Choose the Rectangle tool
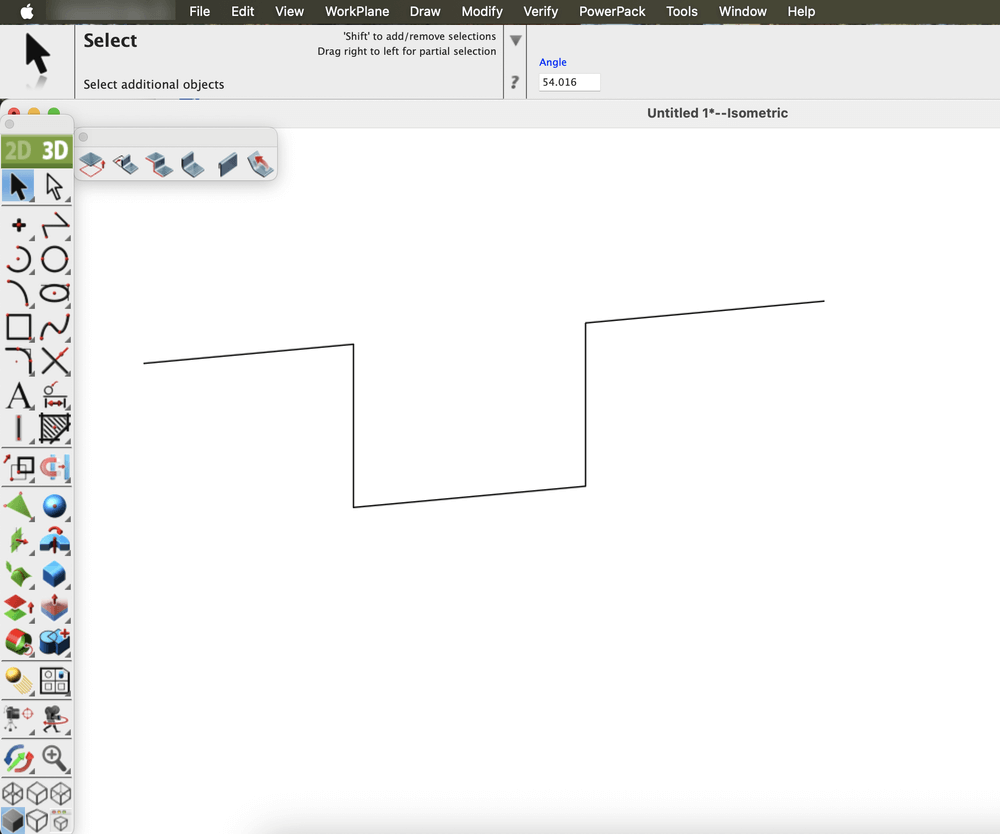The width and height of the screenshot is (1000, 834). coord(19,326)
